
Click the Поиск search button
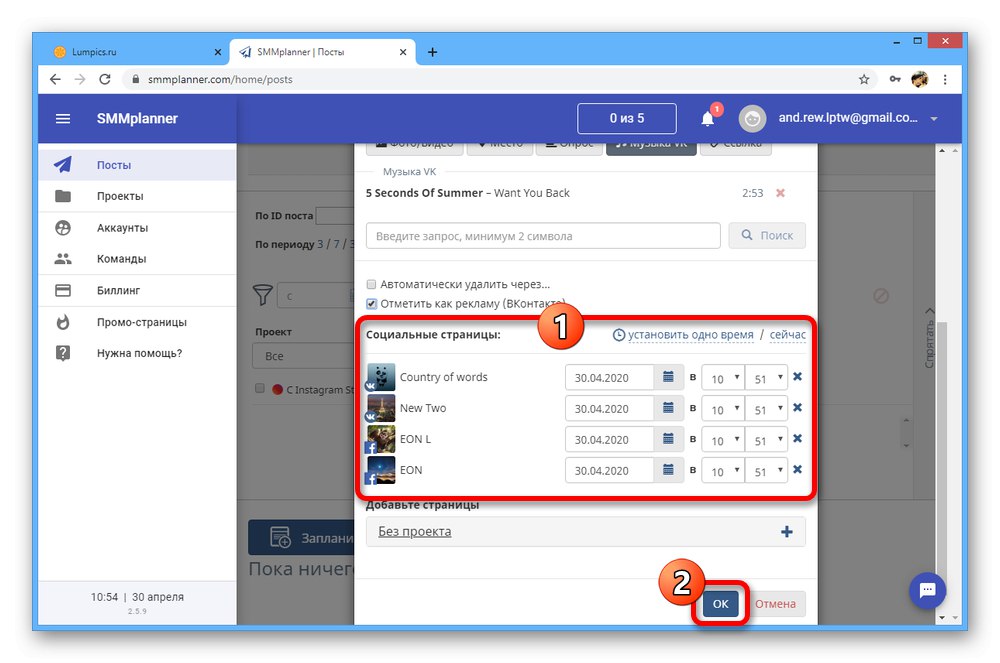point(767,235)
